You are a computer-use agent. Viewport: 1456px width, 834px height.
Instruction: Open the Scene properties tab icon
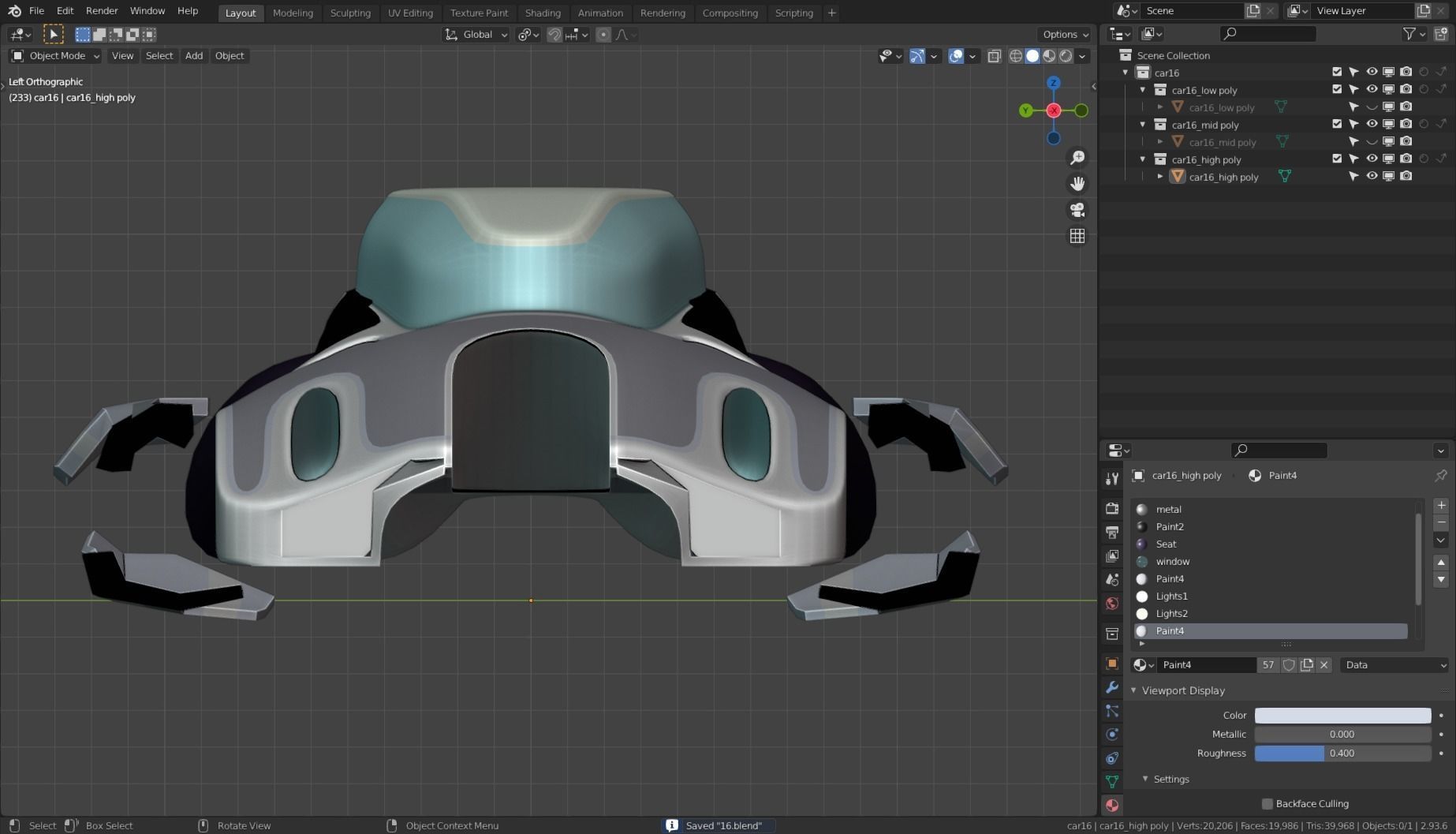[1112, 580]
